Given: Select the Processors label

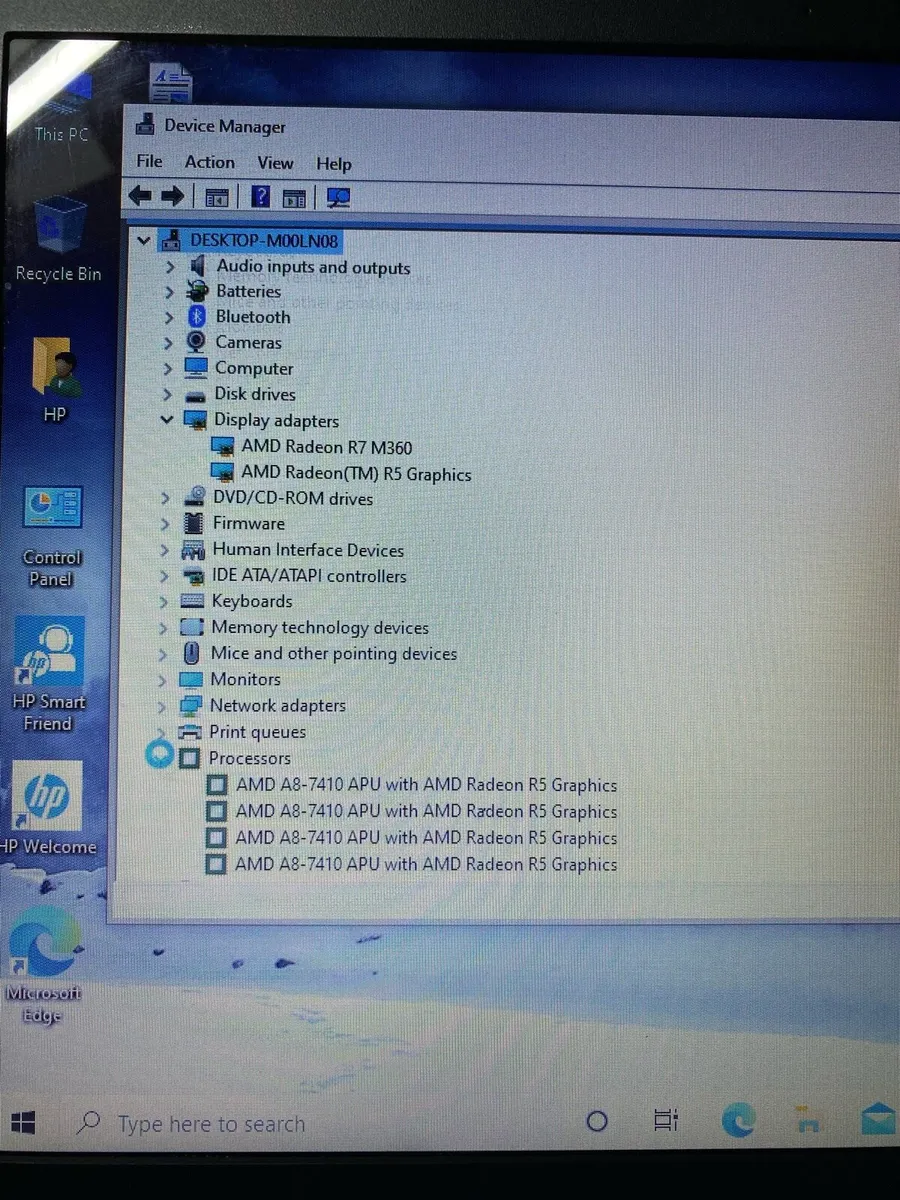Looking at the screenshot, I should pyautogui.click(x=250, y=758).
